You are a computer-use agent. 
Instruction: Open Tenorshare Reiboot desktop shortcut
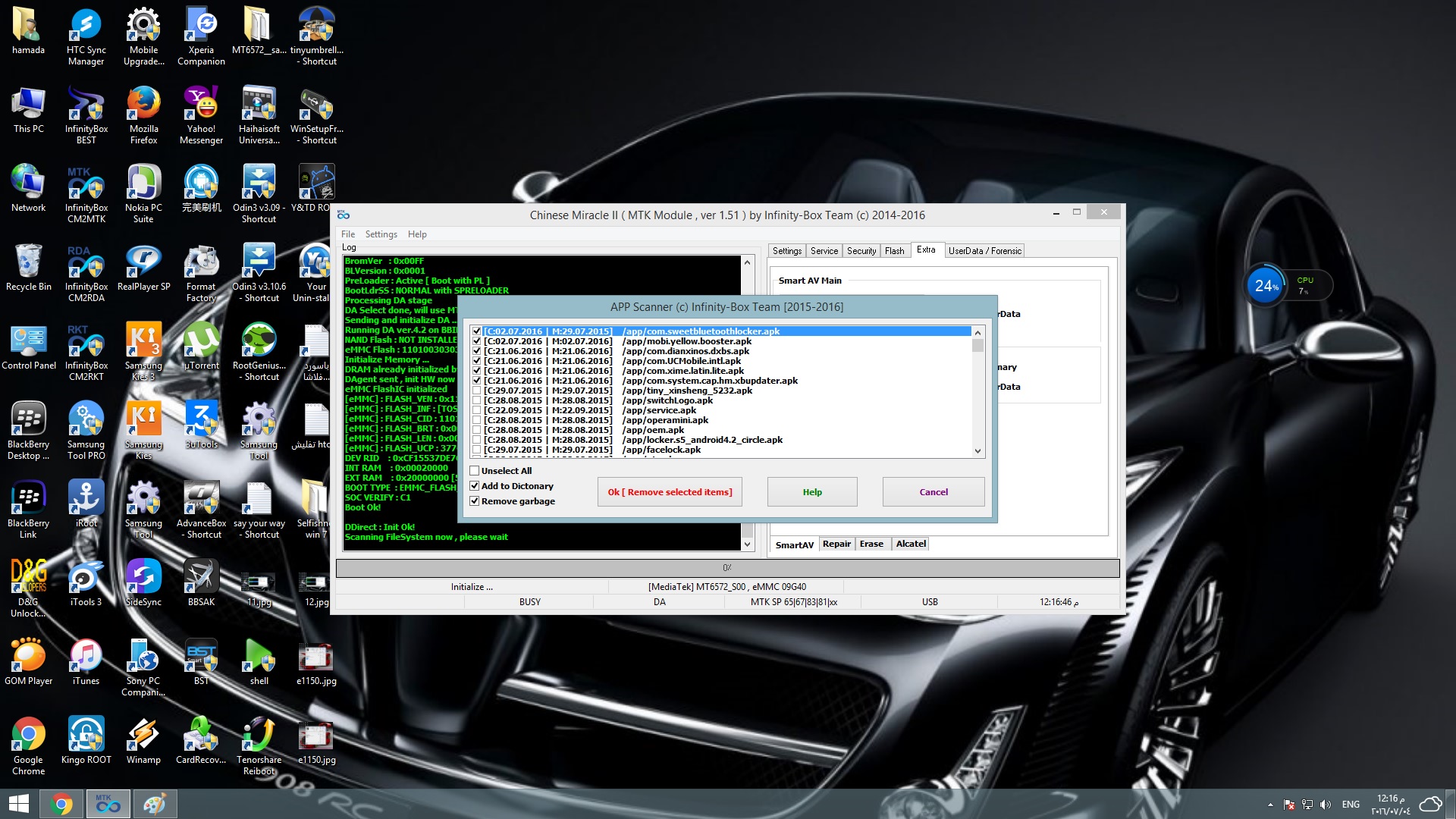coord(259,746)
